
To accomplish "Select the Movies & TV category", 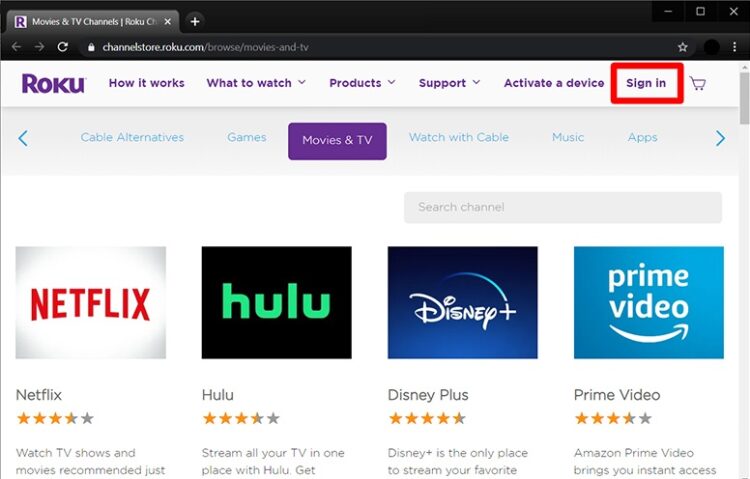I will coord(337,141).
